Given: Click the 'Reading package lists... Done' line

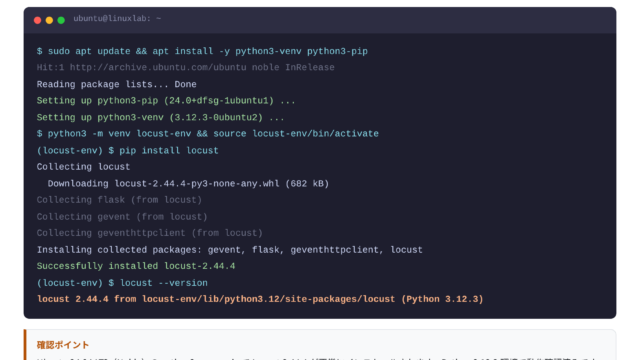Looking at the screenshot, I should pos(116,84).
